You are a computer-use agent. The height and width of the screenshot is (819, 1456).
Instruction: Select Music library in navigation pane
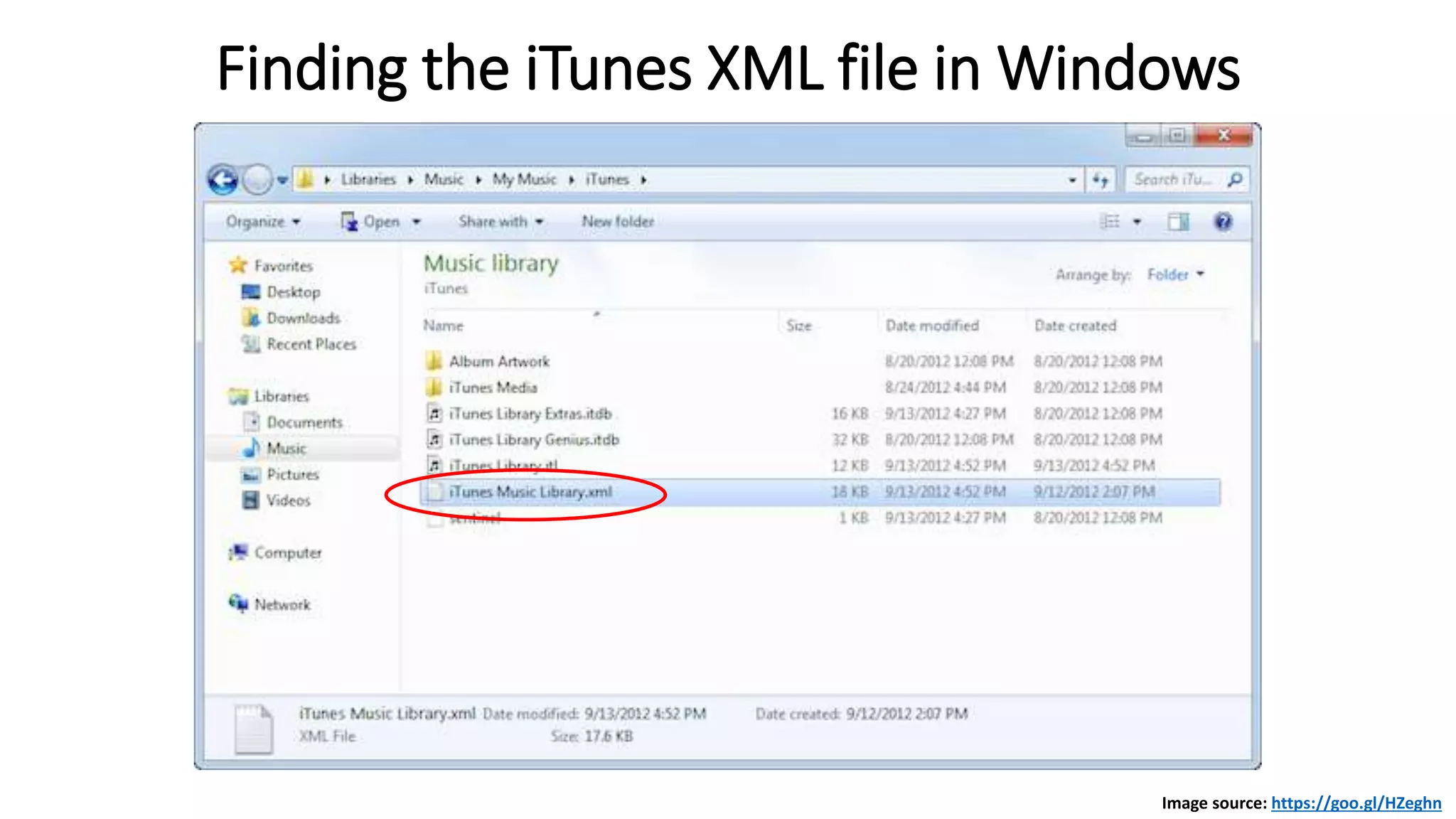point(287,449)
